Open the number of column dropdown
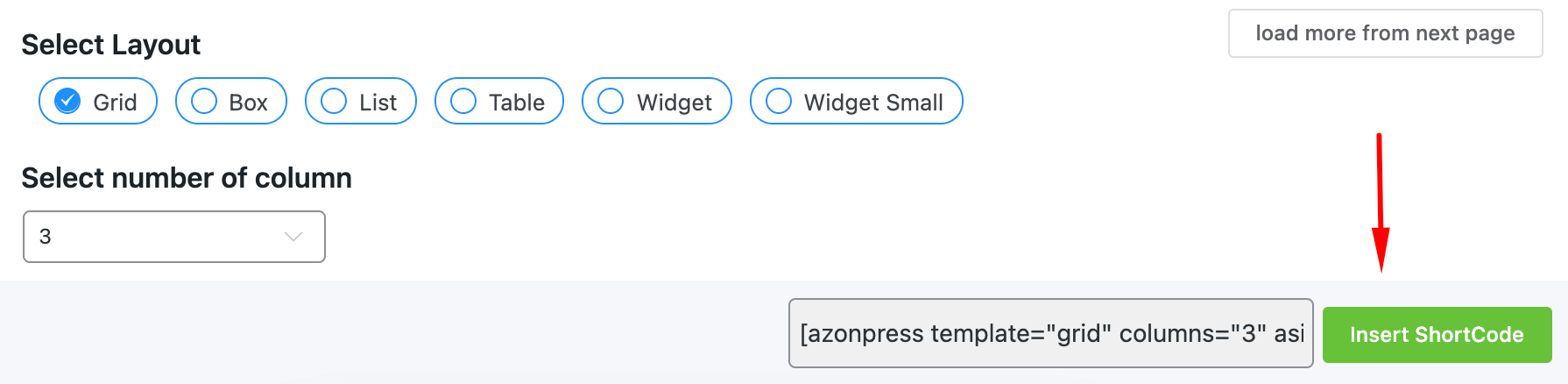 [x=174, y=237]
